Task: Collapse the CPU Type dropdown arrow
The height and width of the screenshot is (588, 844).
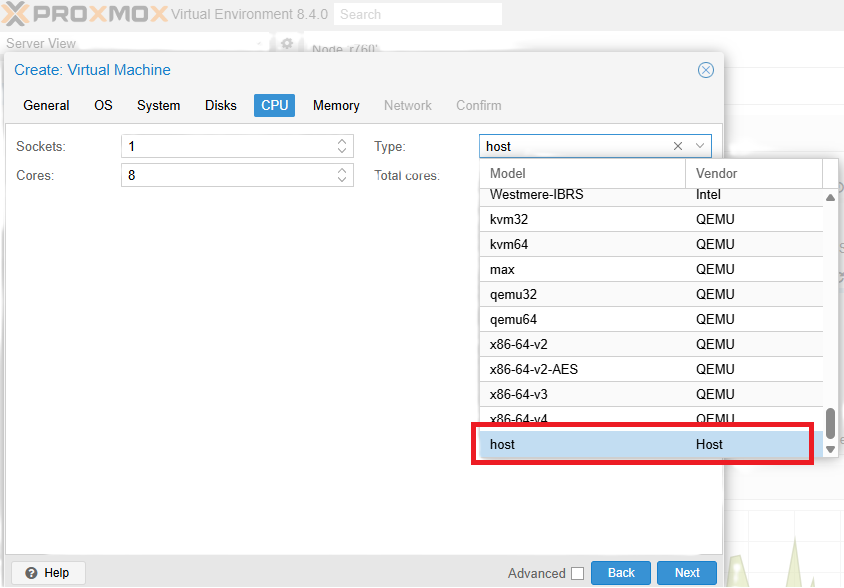Action: 700,146
